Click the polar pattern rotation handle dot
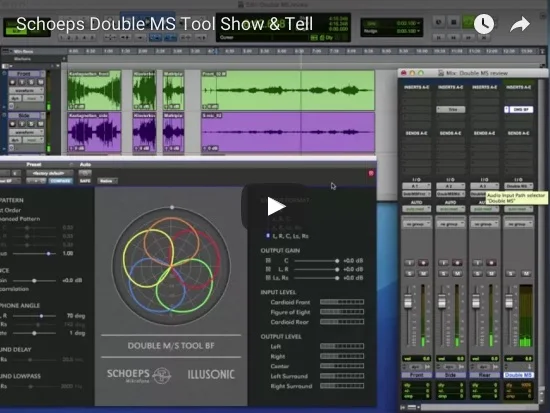The width and height of the screenshot is (550, 413). tap(172, 207)
